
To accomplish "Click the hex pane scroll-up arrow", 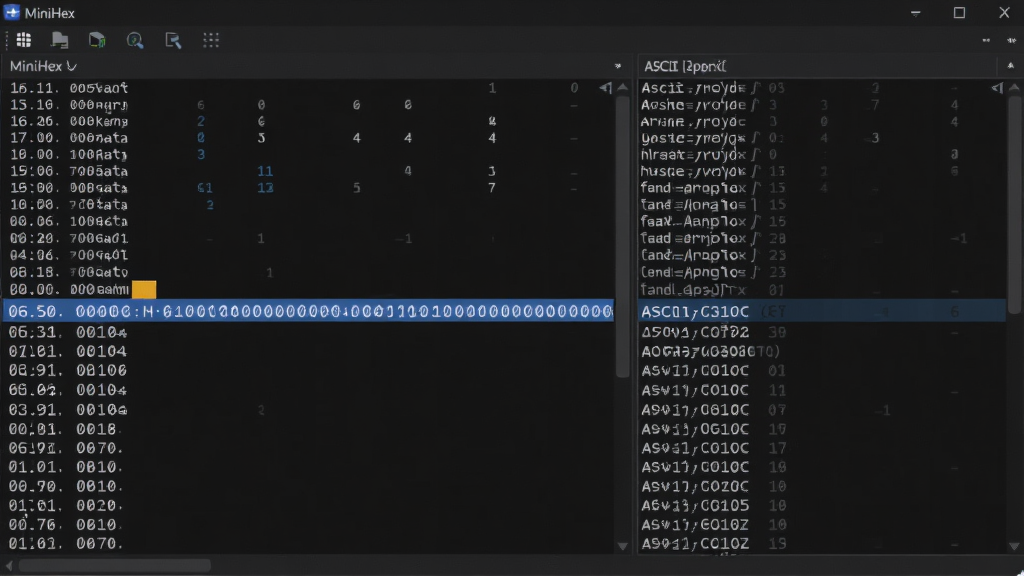I will (x=622, y=88).
